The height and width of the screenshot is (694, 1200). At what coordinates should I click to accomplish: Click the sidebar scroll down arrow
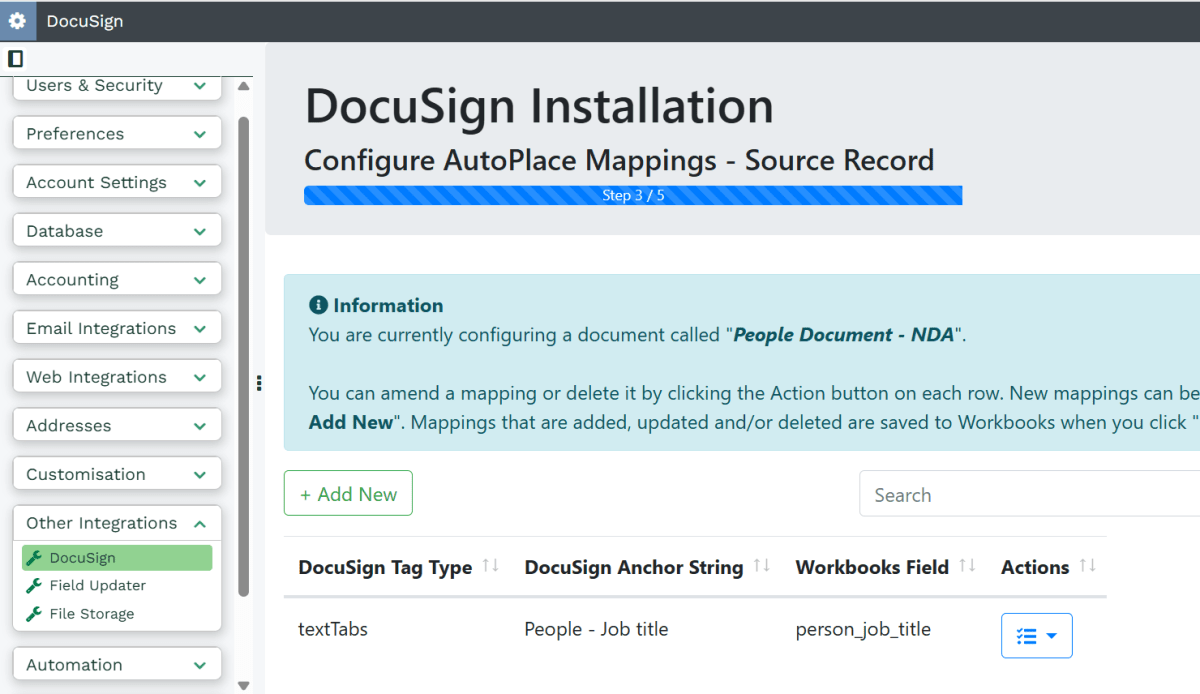coord(243,685)
